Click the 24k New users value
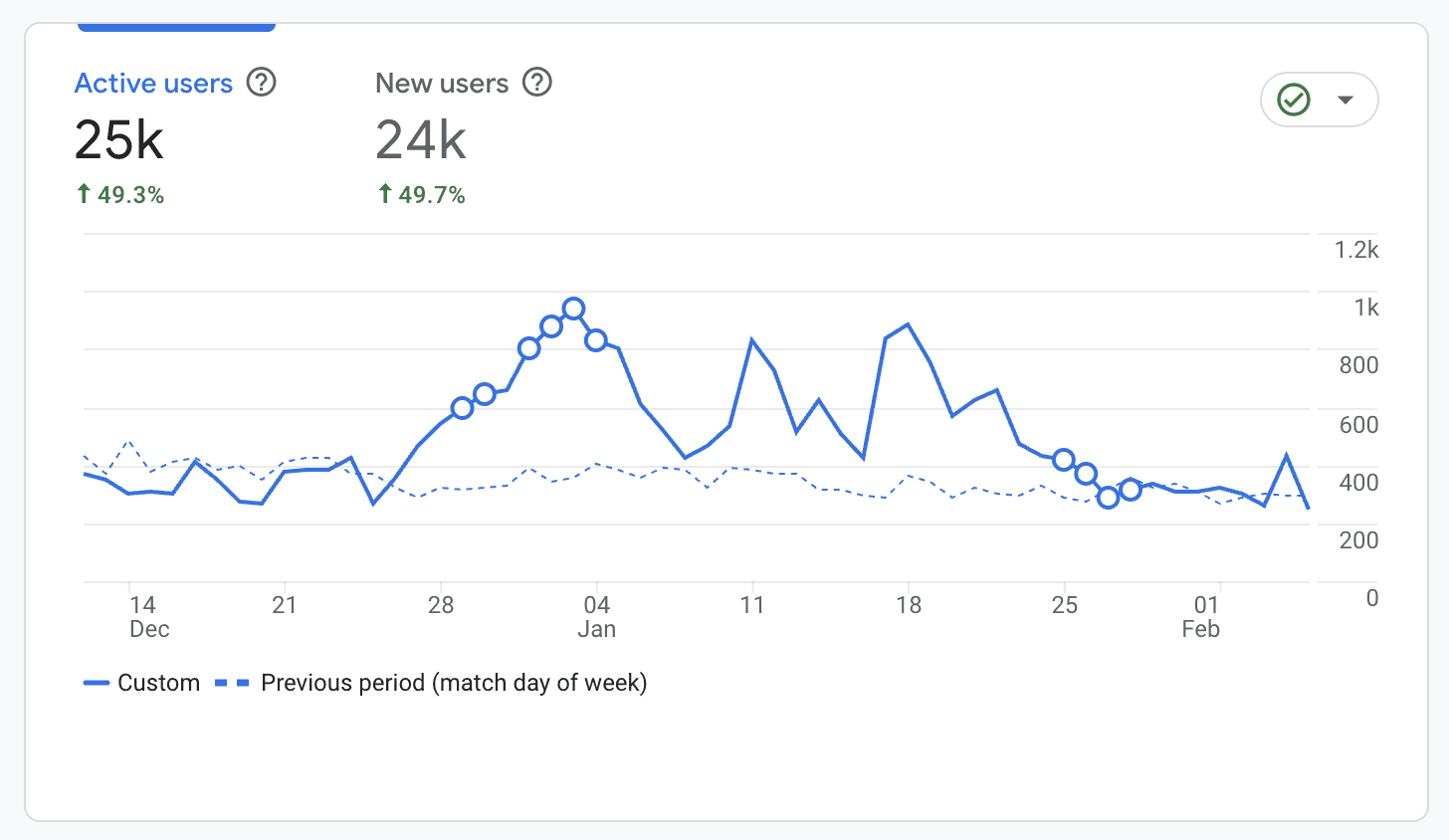This screenshot has height=840, width=1449. [420, 139]
